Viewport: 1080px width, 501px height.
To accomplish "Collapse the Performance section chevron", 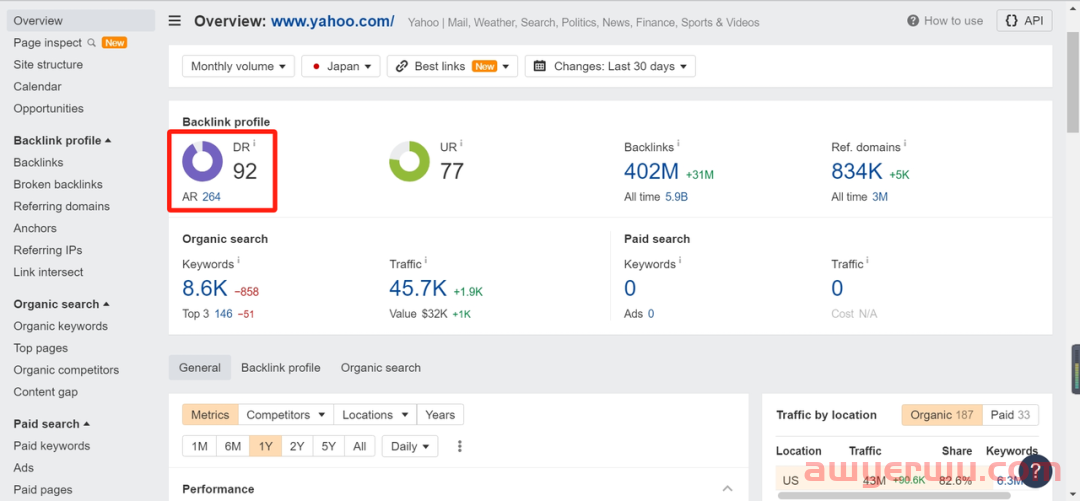I will click(727, 489).
